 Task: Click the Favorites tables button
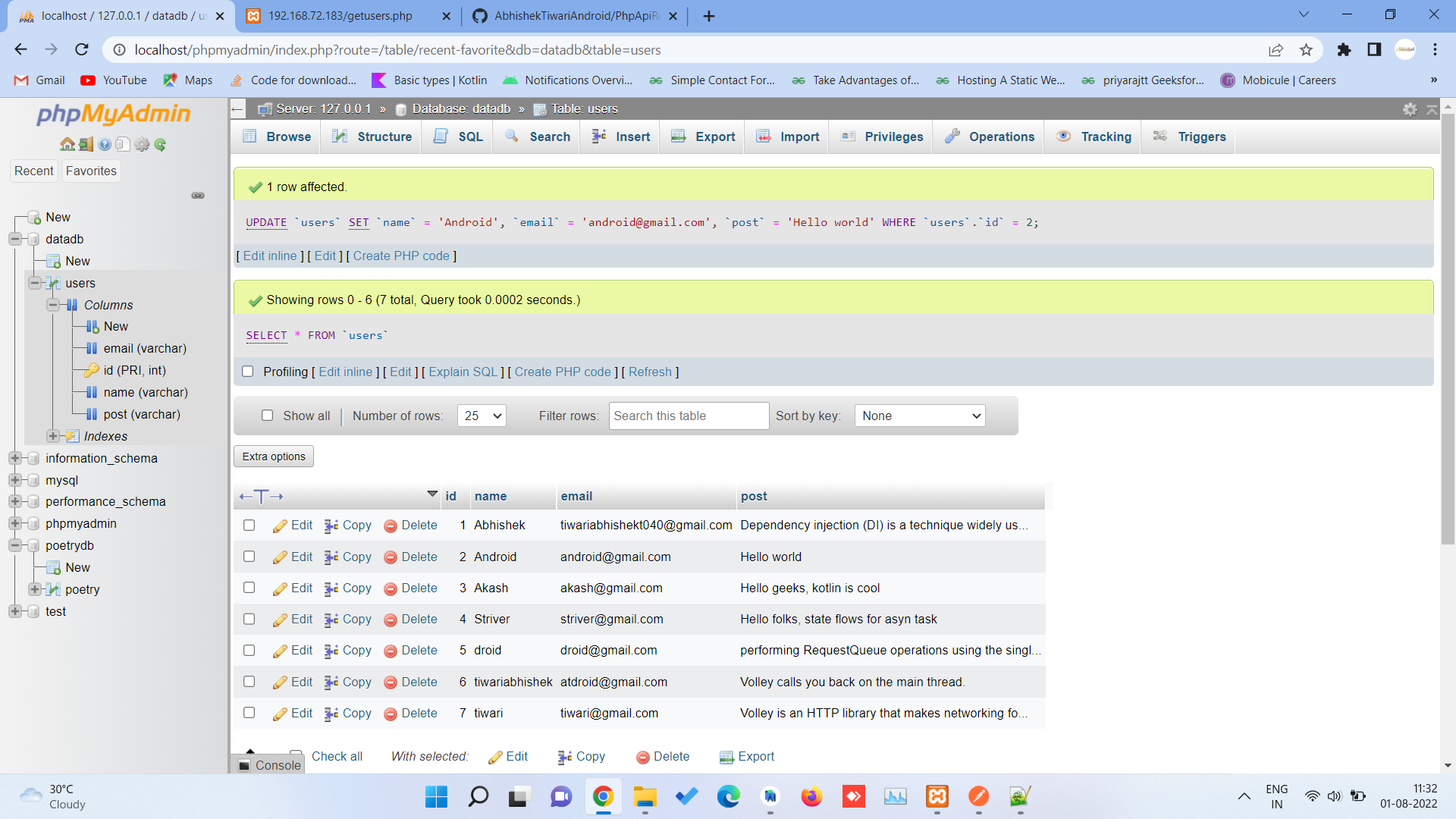(x=91, y=171)
